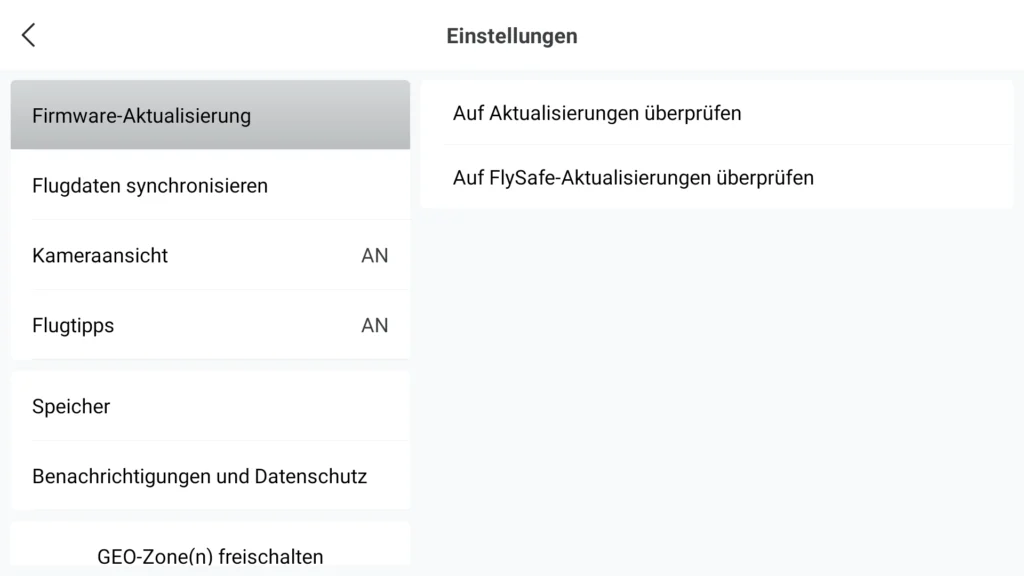Image resolution: width=1024 pixels, height=576 pixels.
Task: Tap the back arrow to leave Einstellungen
Action: 27,33
